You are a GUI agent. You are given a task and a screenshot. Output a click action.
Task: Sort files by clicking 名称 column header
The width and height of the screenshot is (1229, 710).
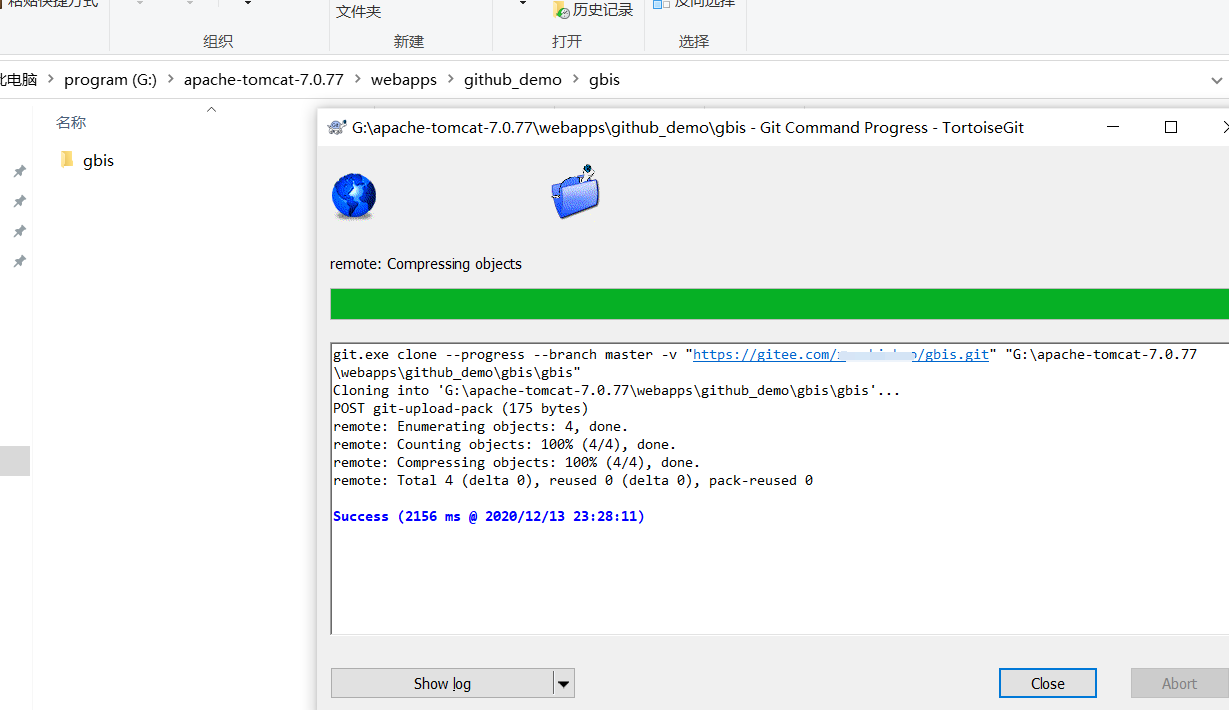tap(71, 121)
